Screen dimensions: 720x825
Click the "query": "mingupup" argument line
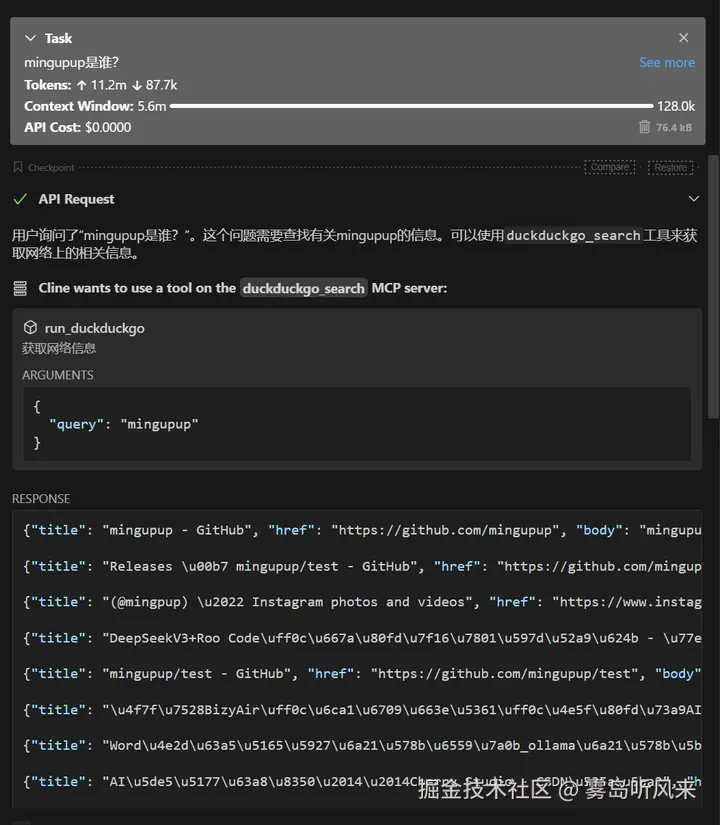pos(124,424)
